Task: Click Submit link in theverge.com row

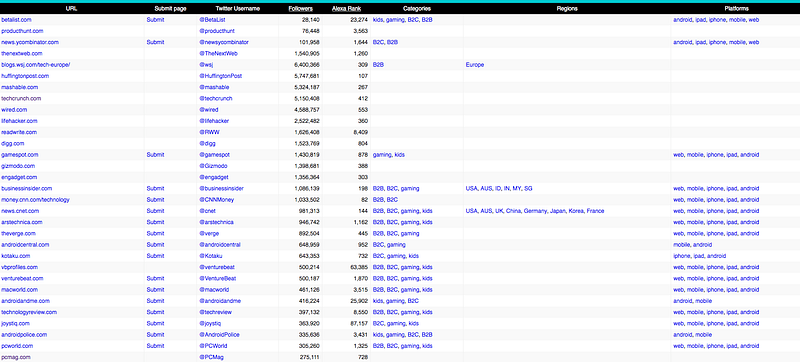Action: point(155,233)
